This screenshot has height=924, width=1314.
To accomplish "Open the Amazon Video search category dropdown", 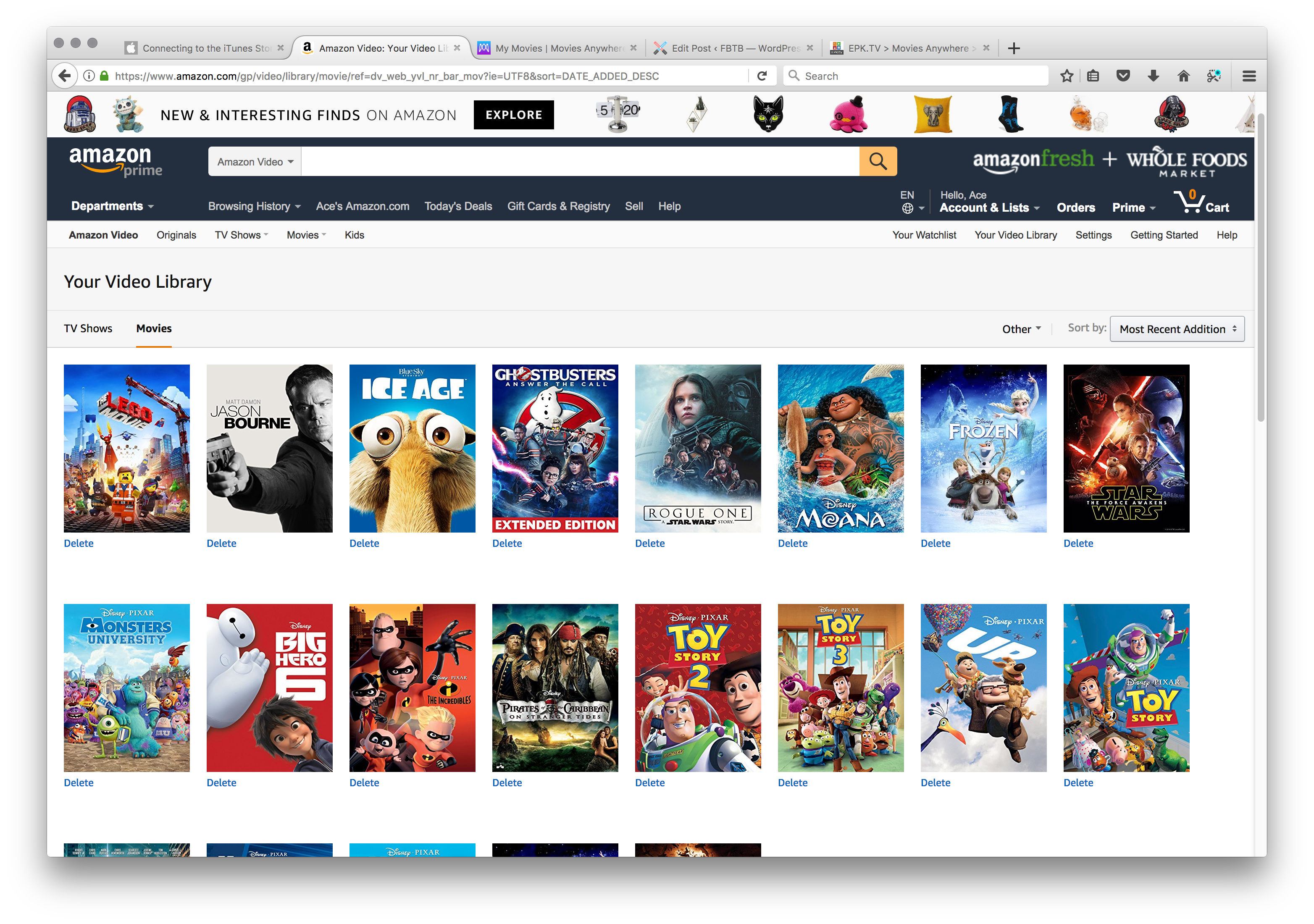I will click(255, 161).
